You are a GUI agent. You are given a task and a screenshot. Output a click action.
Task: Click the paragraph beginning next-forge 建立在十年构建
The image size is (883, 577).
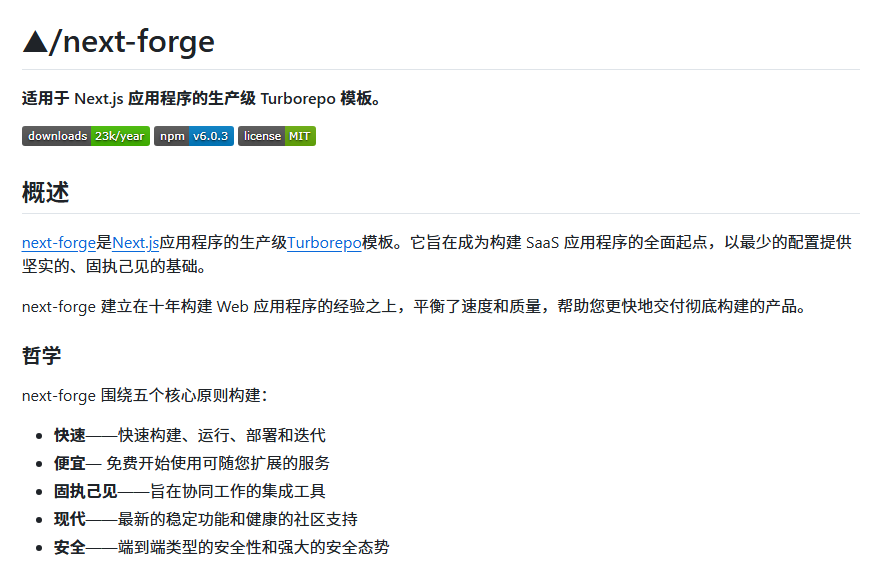[x=415, y=307]
